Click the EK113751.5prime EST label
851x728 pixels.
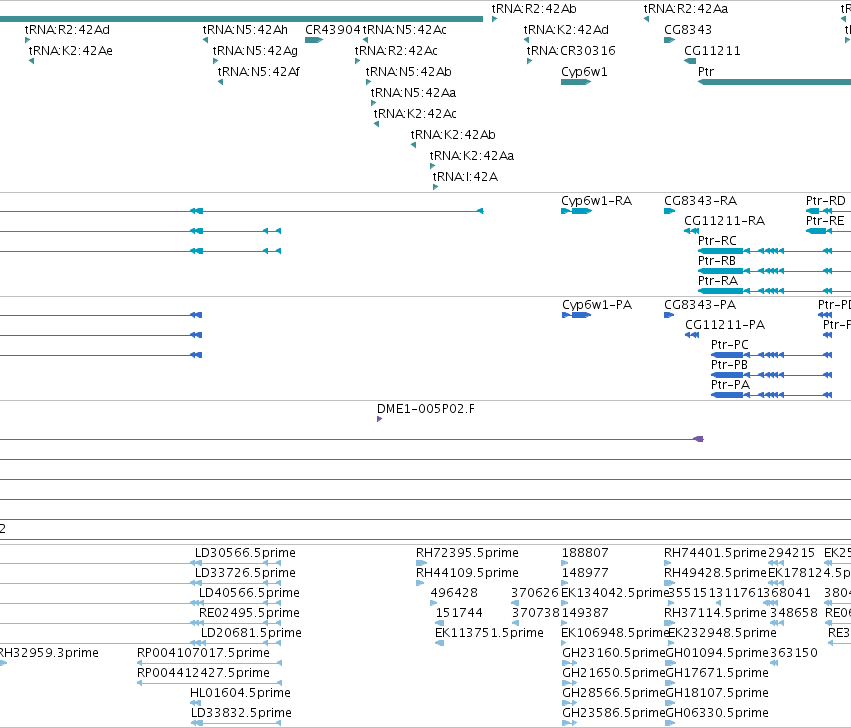489,634
